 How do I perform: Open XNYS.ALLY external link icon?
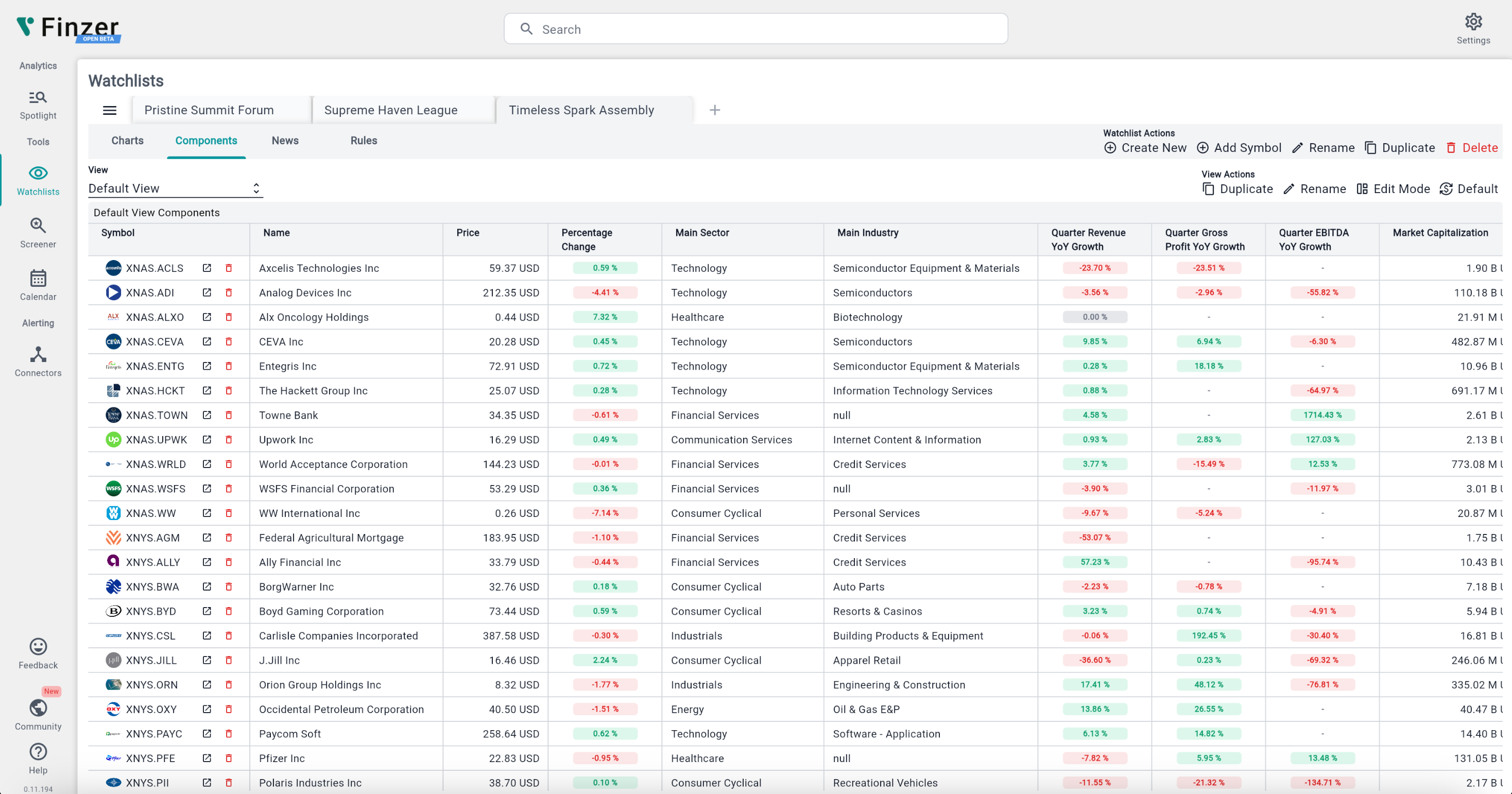pyautogui.click(x=207, y=562)
